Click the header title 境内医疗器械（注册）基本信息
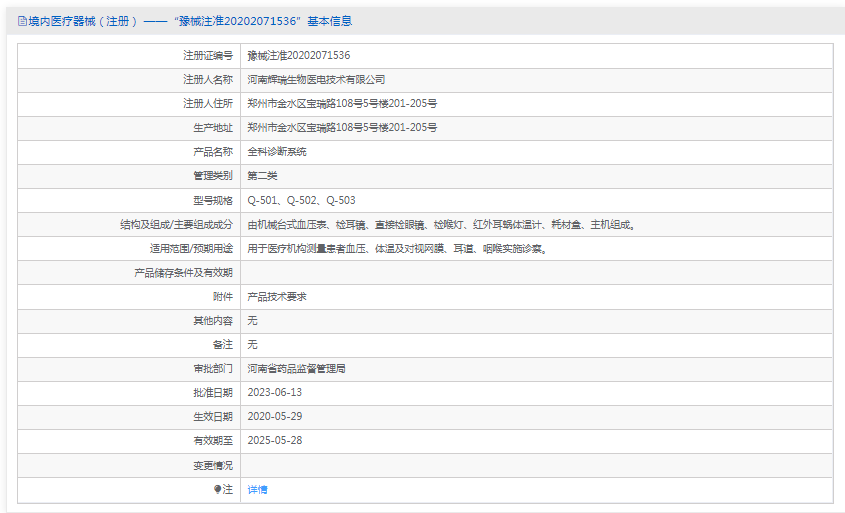Viewport: 845px width, 513px height. [190, 21]
